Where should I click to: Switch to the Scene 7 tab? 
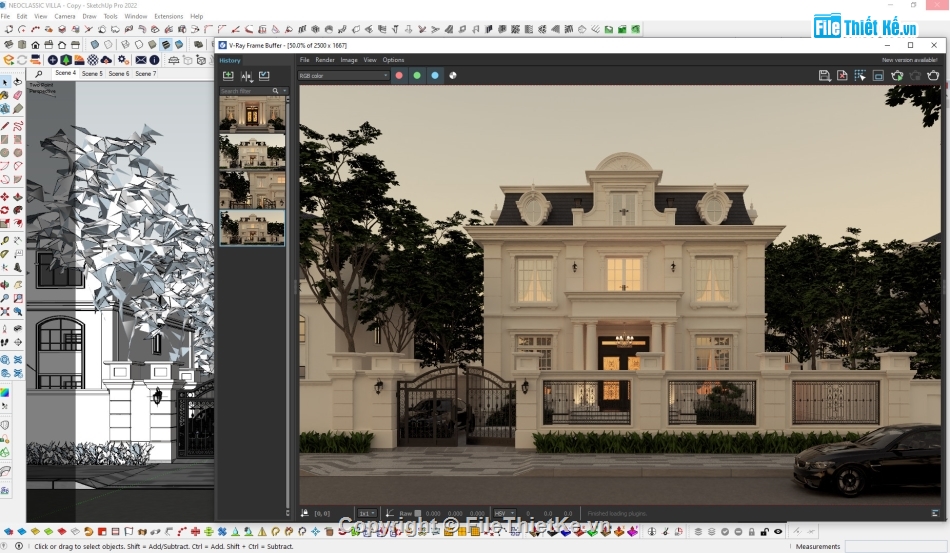point(145,73)
